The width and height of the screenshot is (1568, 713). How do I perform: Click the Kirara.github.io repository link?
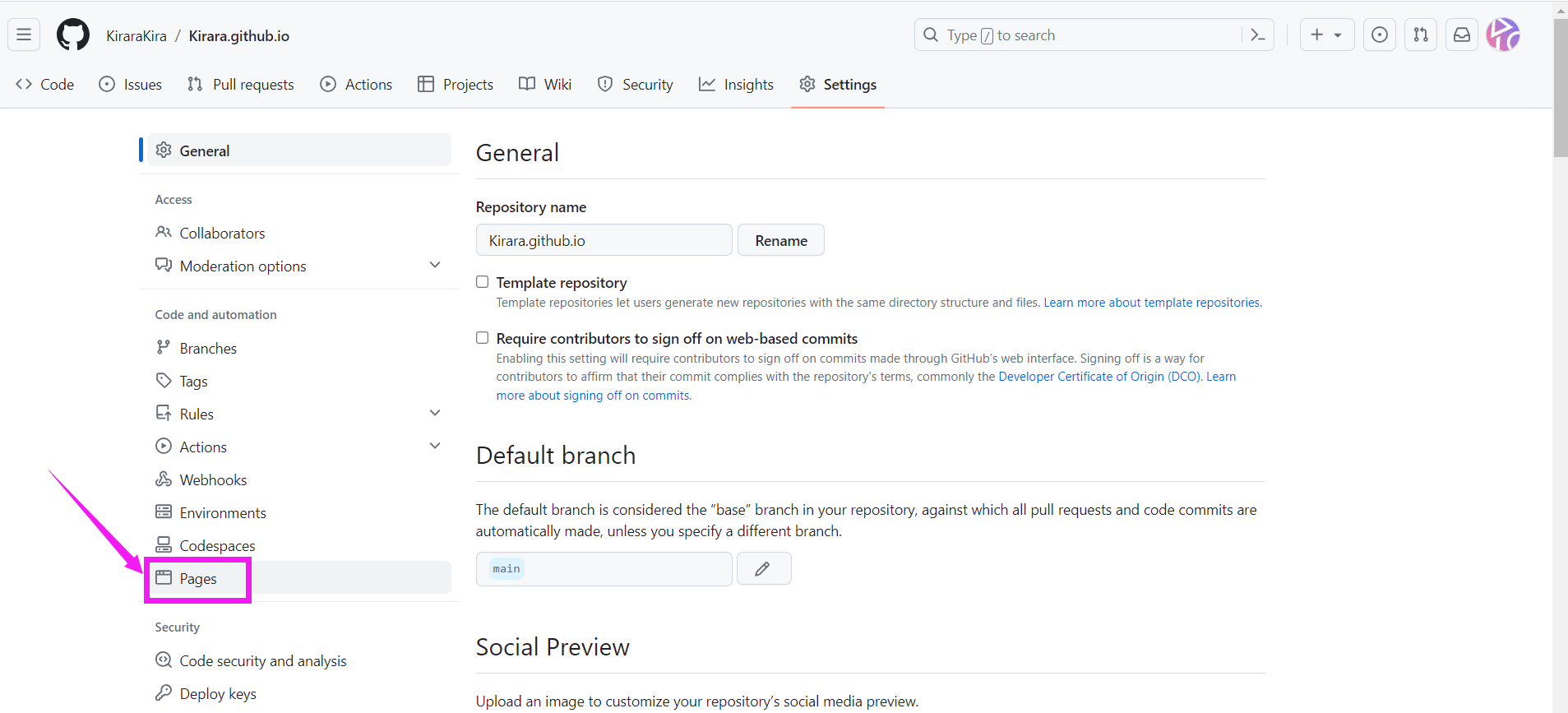tap(239, 35)
